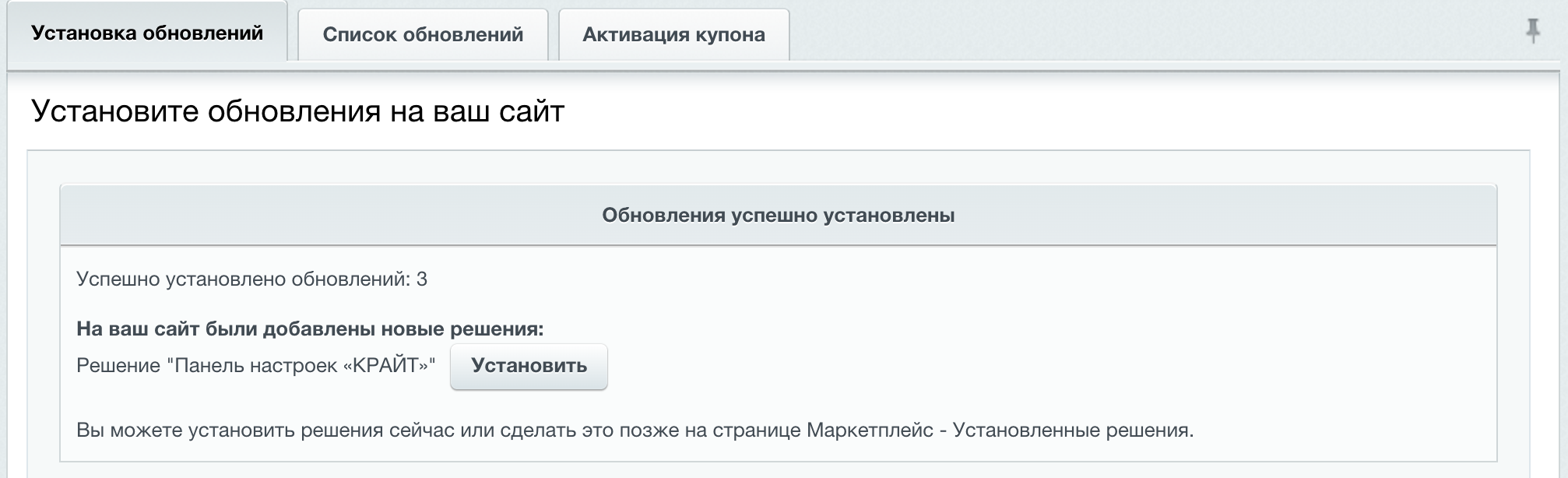The image size is (1568, 478).
Task: Click the phrase Установленные решения in the hint
Action: [x=1073, y=430]
